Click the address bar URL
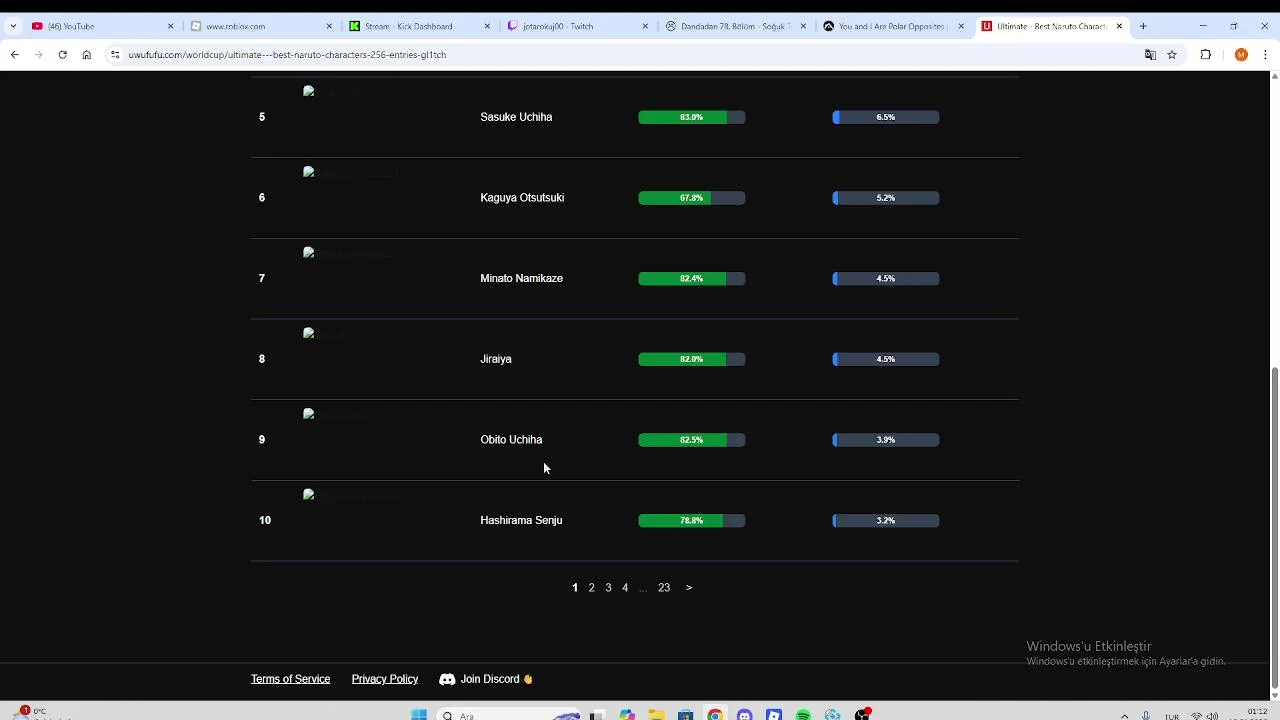Image resolution: width=1280 pixels, height=720 pixels. [287, 55]
